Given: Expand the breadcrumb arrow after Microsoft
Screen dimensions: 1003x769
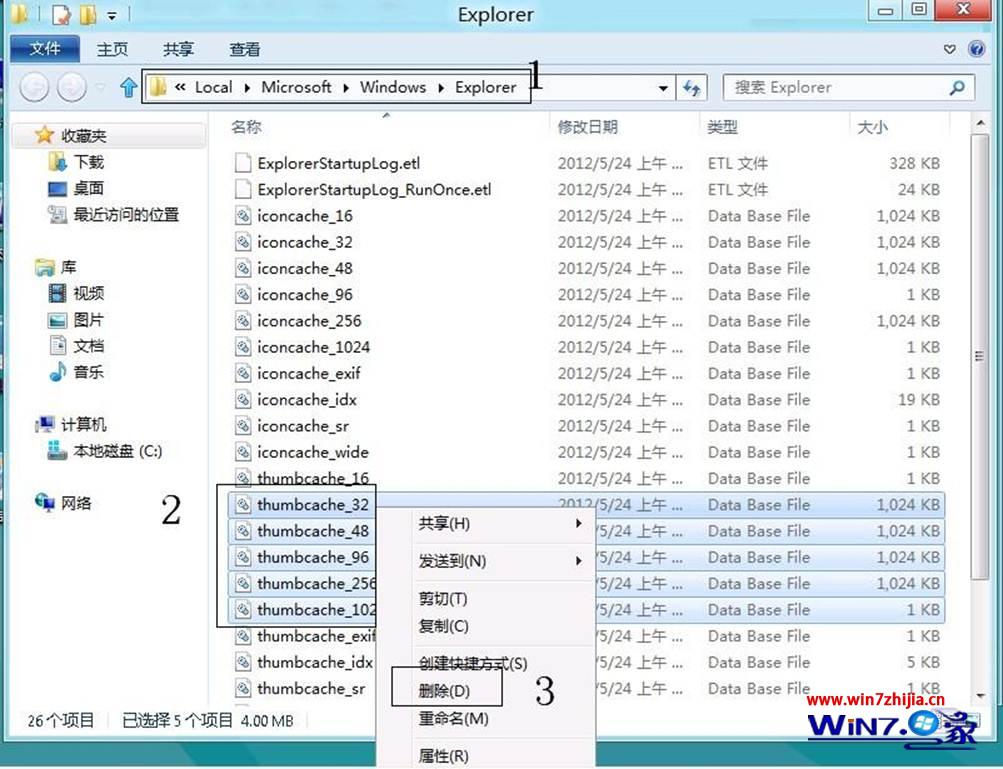Looking at the screenshot, I should pyautogui.click(x=345, y=88).
